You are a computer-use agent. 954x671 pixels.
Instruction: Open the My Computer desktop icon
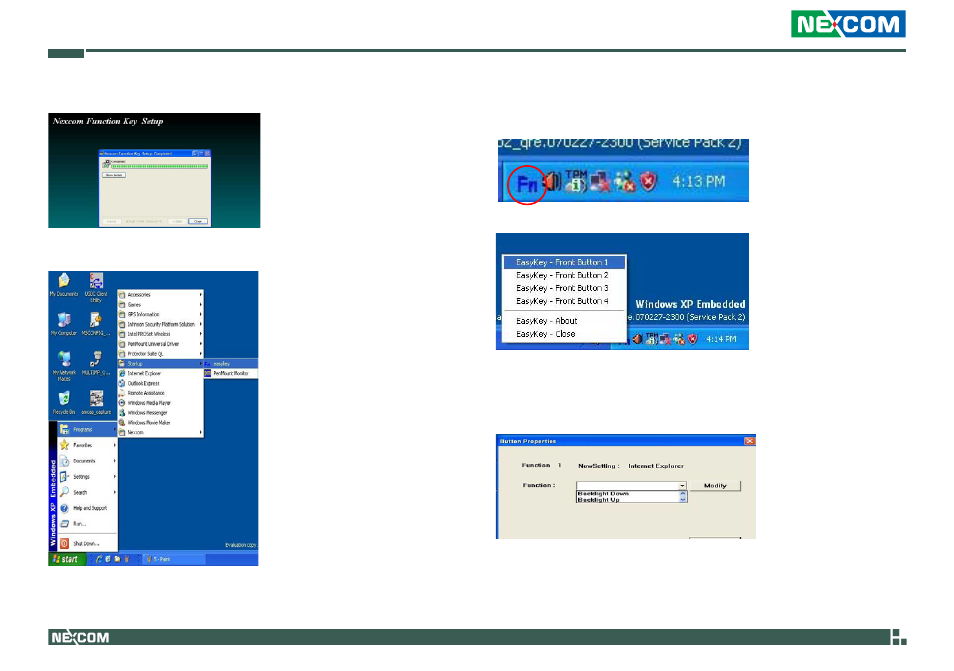(x=63, y=322)
